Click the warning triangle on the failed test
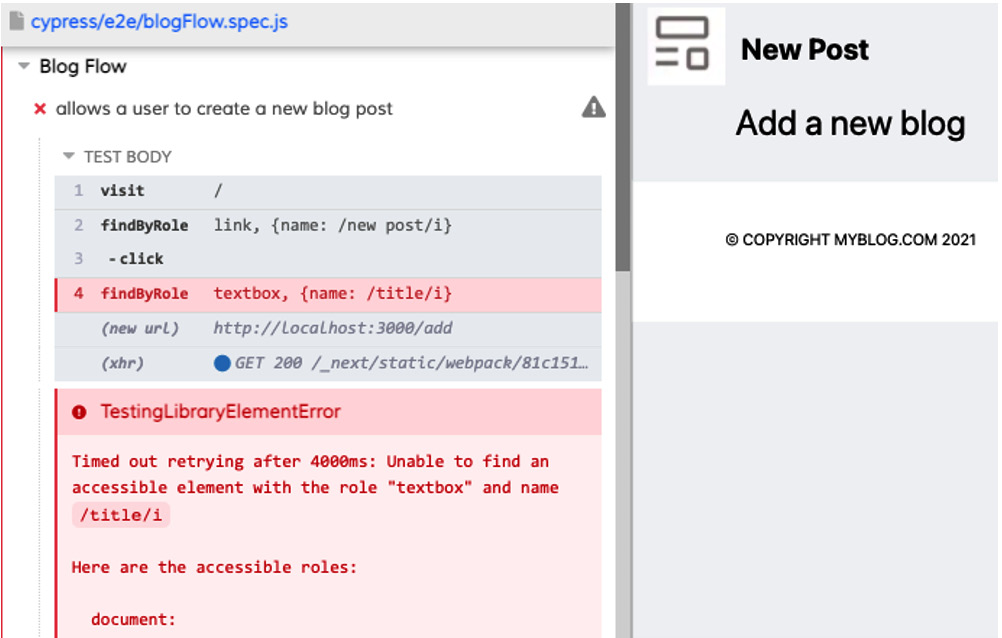The width and height of the screenshot is (1002, 638). [x=592, y=108]
